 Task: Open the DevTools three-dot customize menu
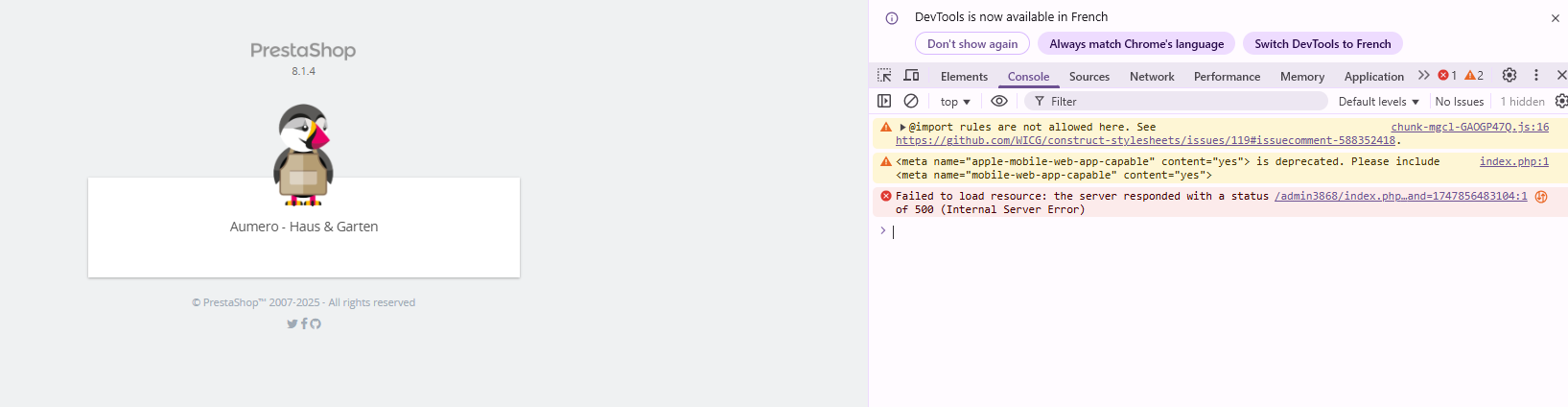click(x=1536, y=75)
